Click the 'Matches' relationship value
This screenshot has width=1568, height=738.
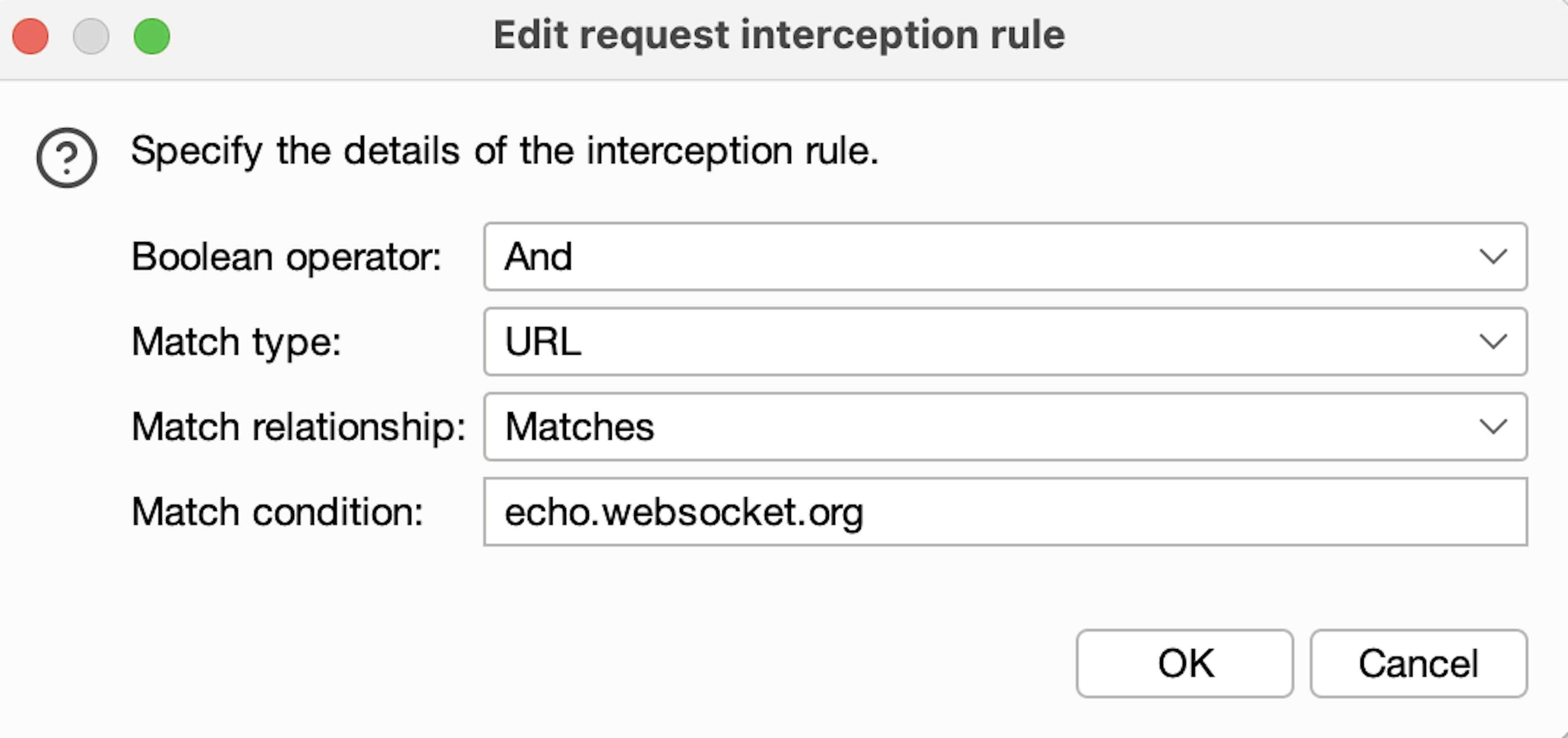coord(579,427)
